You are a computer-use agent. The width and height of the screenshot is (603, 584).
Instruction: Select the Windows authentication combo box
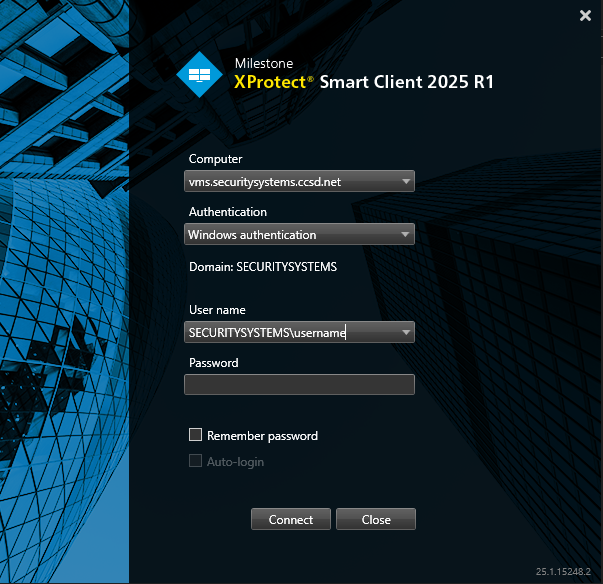299,234
